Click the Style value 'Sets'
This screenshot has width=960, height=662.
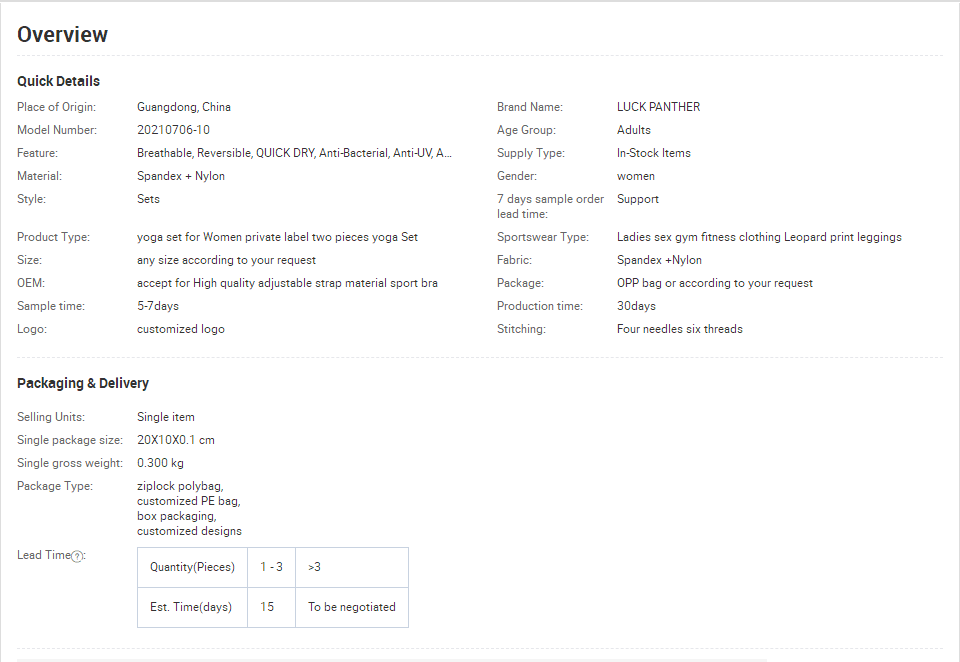148,199
